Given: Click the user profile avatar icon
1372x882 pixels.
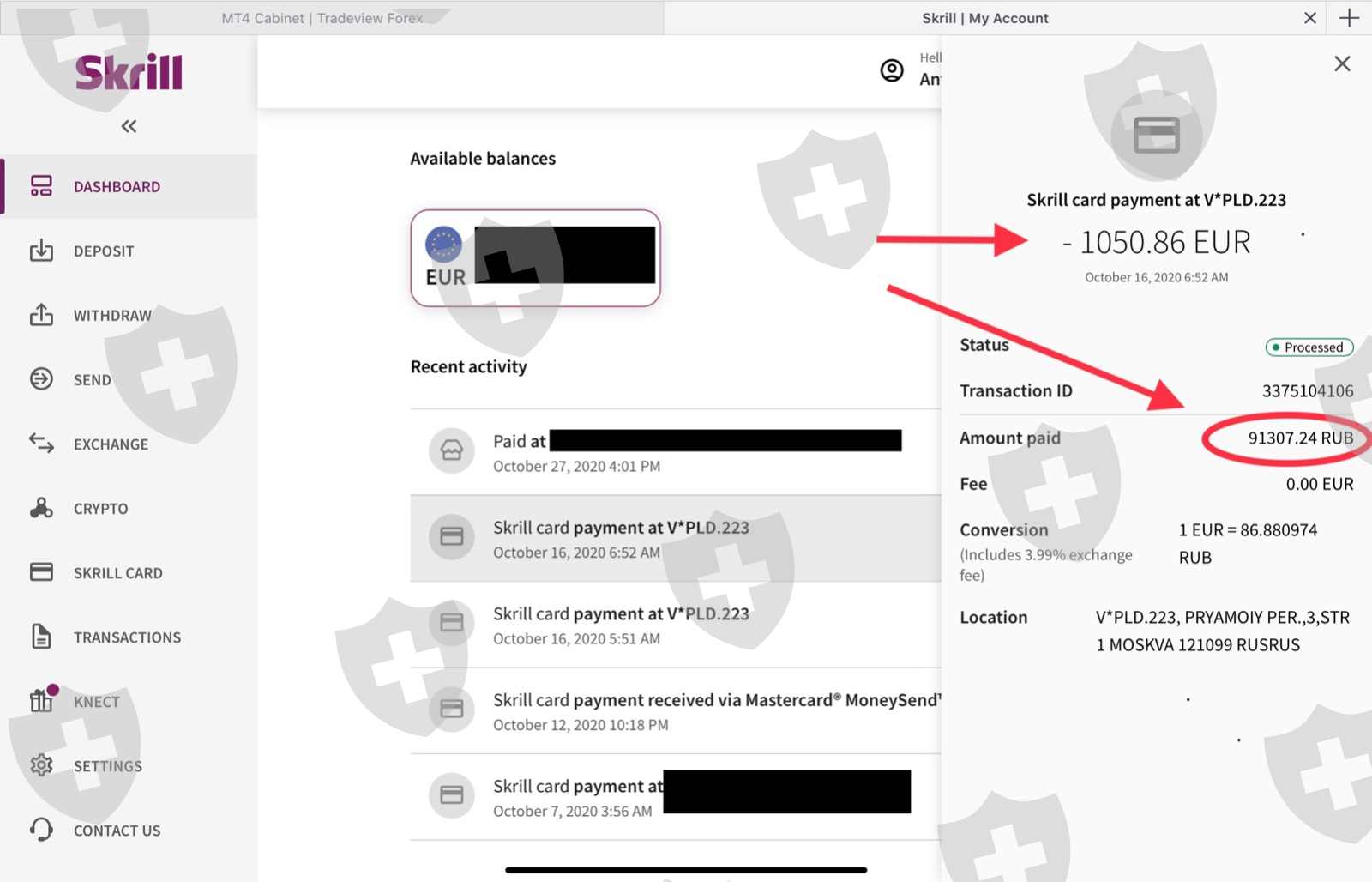Looking at the screenshot, I should [892, 70].
